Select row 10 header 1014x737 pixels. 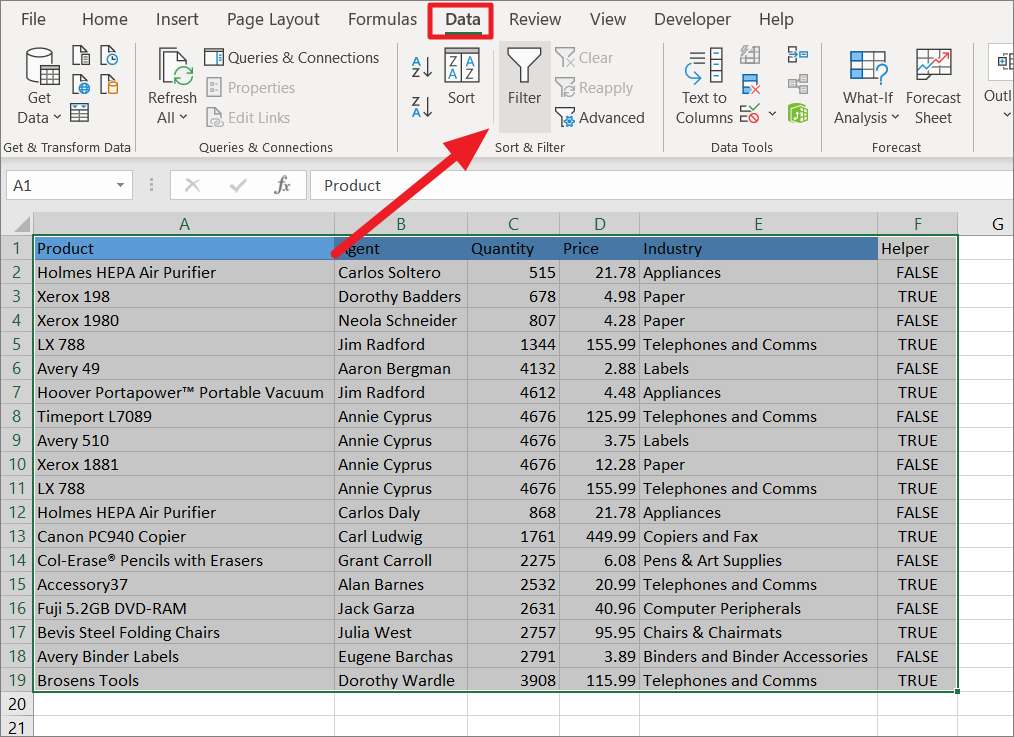click(17, 464)
